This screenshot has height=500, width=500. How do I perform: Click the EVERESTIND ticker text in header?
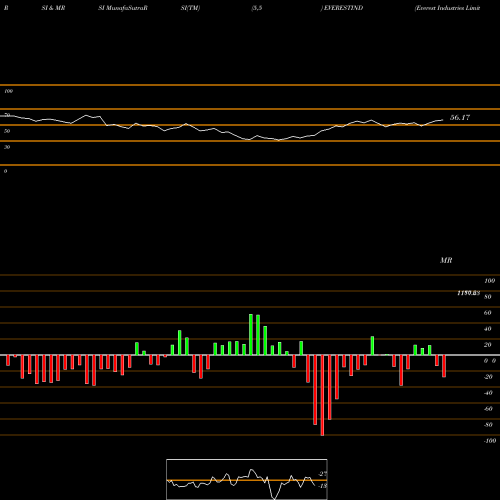click(343, 8)
